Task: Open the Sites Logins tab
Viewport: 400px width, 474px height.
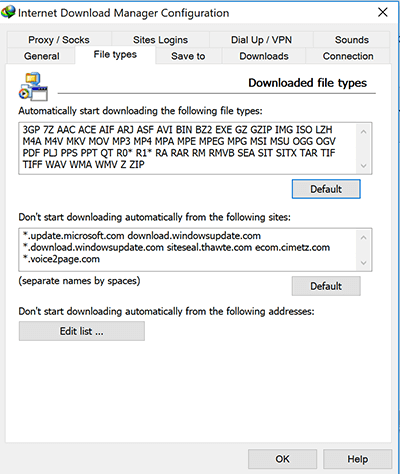Action: point(160,40)
